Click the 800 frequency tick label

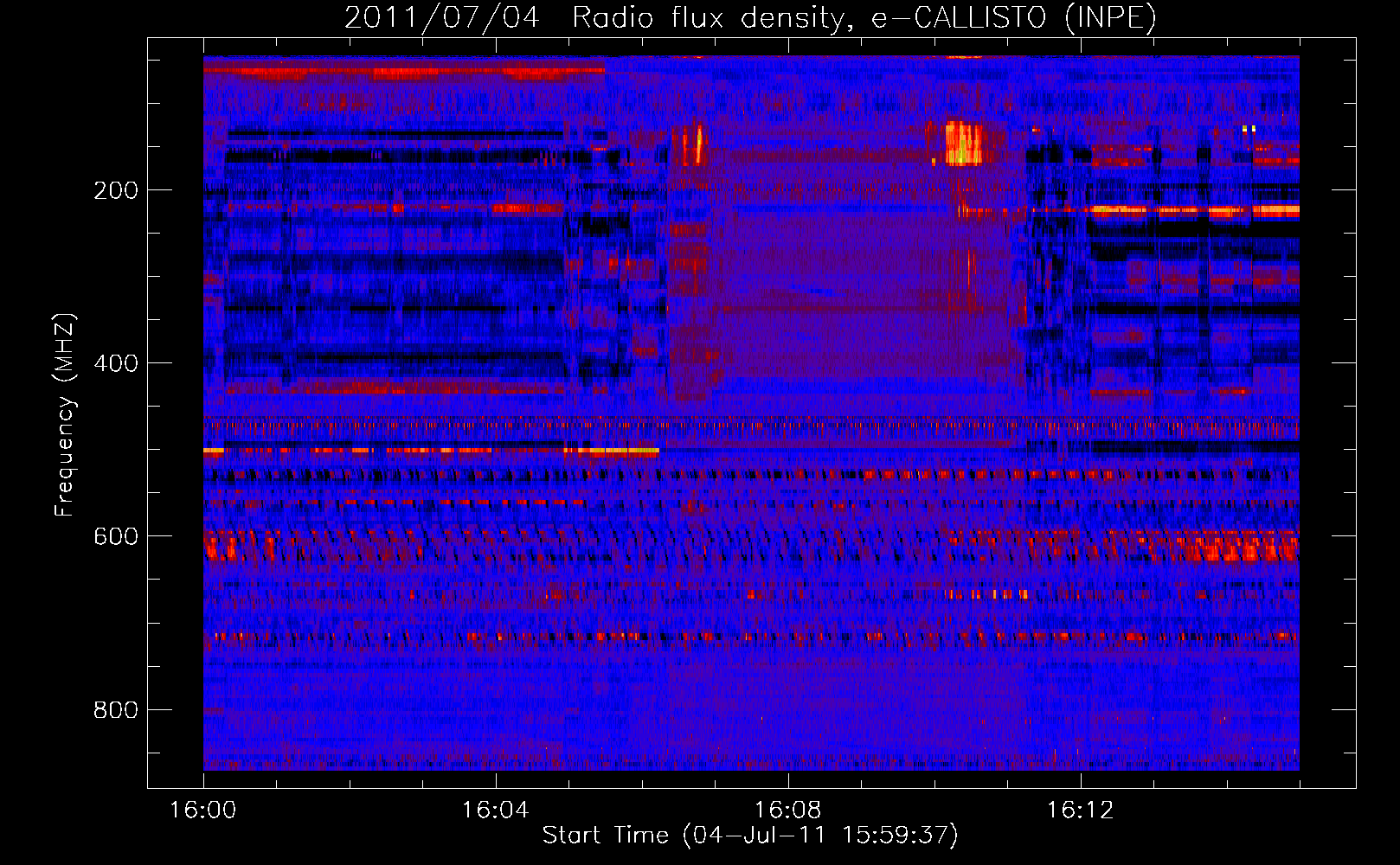coord(116,710)
